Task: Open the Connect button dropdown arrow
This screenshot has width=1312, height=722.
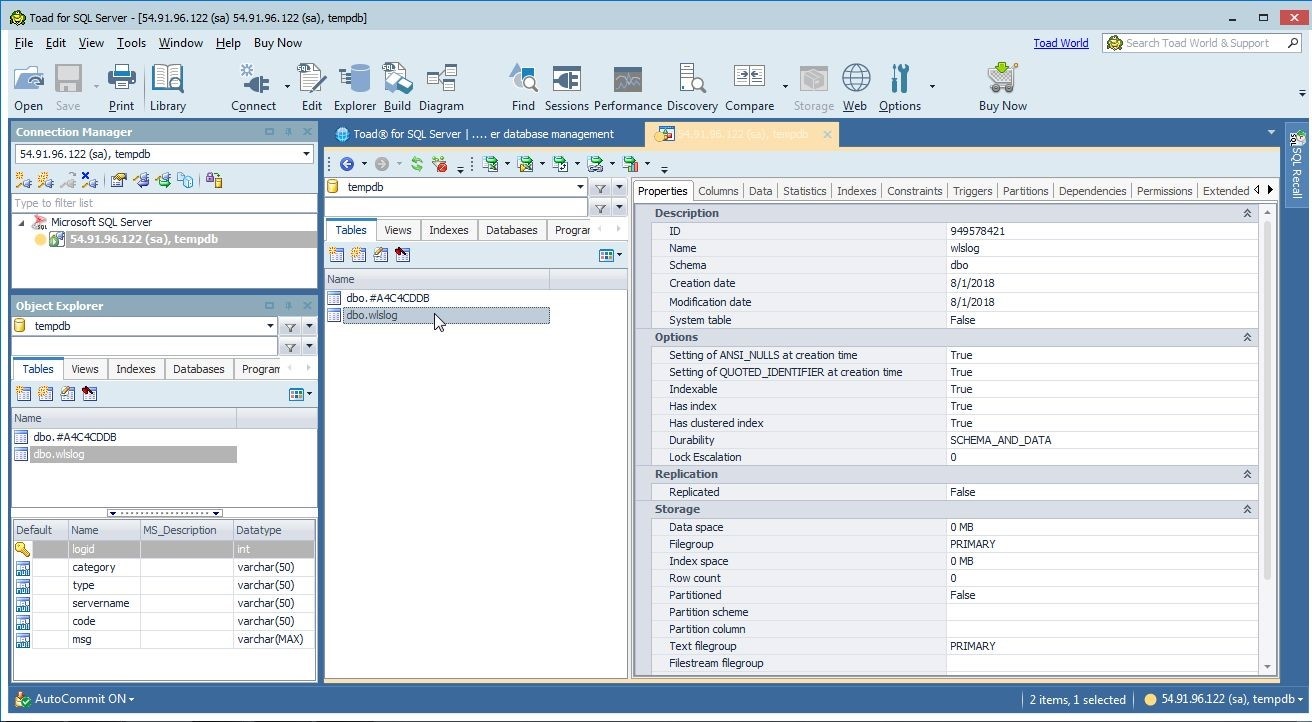Action: coord(287,87)
